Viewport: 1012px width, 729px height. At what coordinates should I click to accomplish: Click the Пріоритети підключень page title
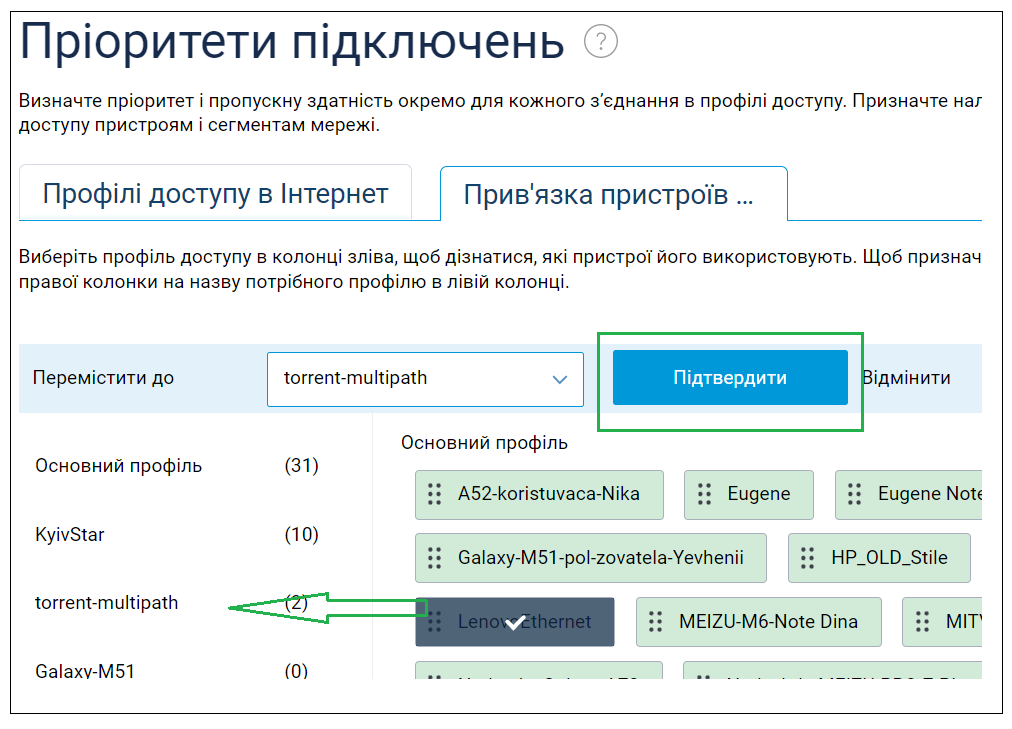(292, 42)
